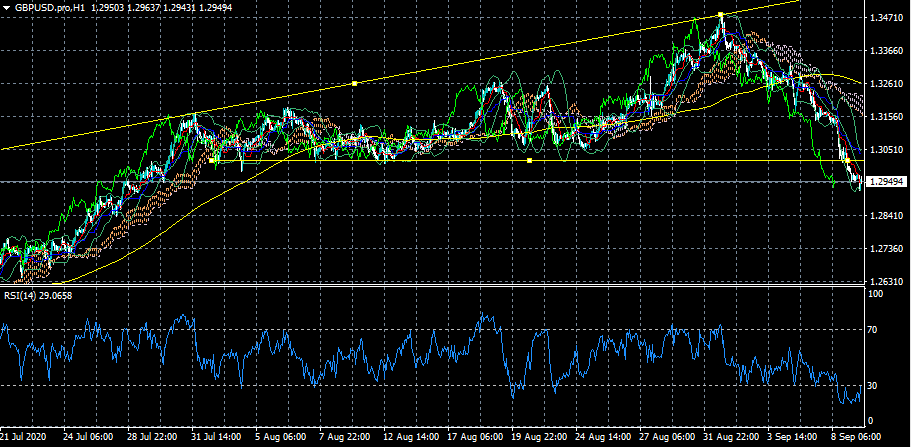Click the highlighted current price label 1.29494
Screen dimensions: 912x447
pos(887,182)
